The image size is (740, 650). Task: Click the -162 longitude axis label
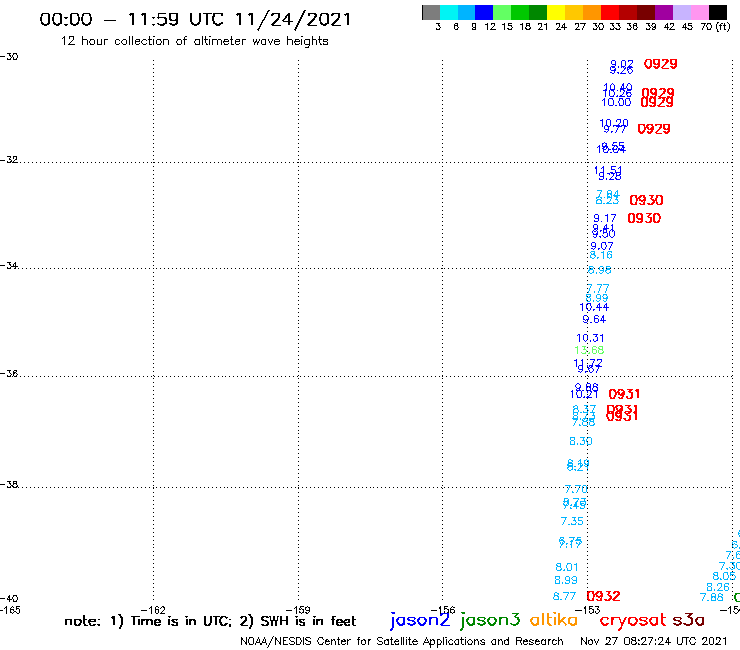coord(153,610)
